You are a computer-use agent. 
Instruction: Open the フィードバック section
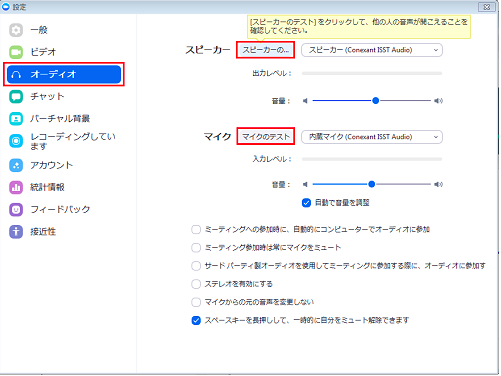pyautogui.click(x=63, y=210)
